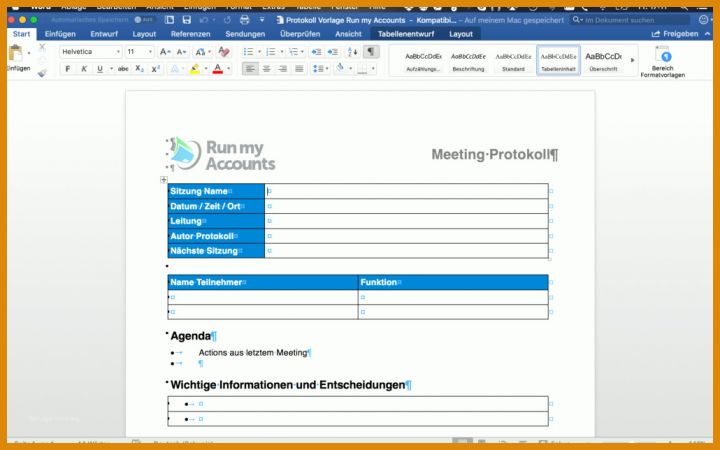
Task: Switch to the Start tab
Action: tap(22, 34)
